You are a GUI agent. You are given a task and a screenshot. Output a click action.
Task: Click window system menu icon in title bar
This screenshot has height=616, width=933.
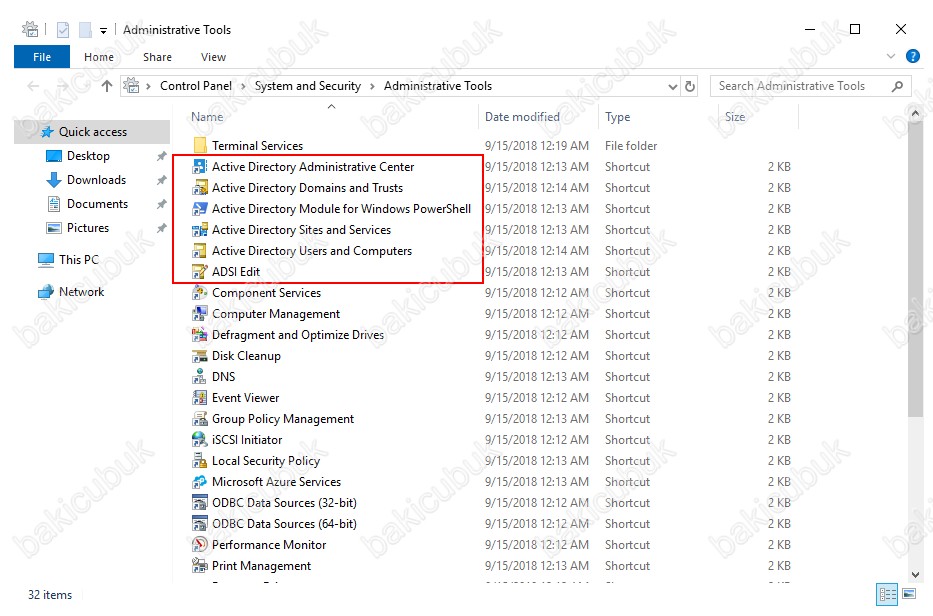30,29
